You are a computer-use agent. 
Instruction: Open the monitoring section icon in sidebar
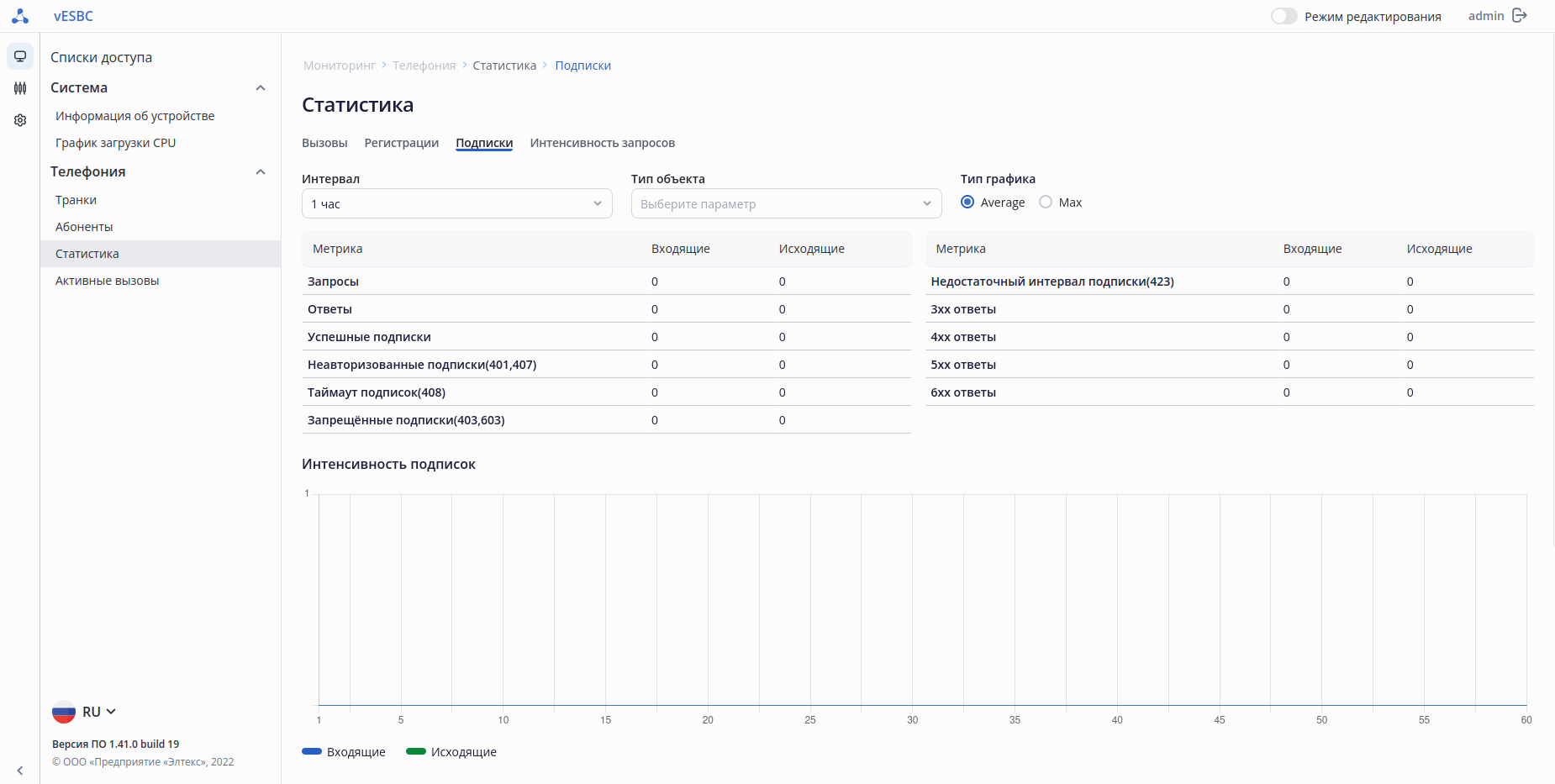(20, 56)
